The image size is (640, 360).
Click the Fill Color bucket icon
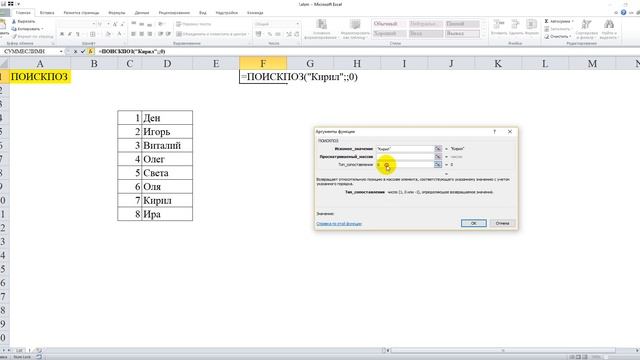point(108,34)
